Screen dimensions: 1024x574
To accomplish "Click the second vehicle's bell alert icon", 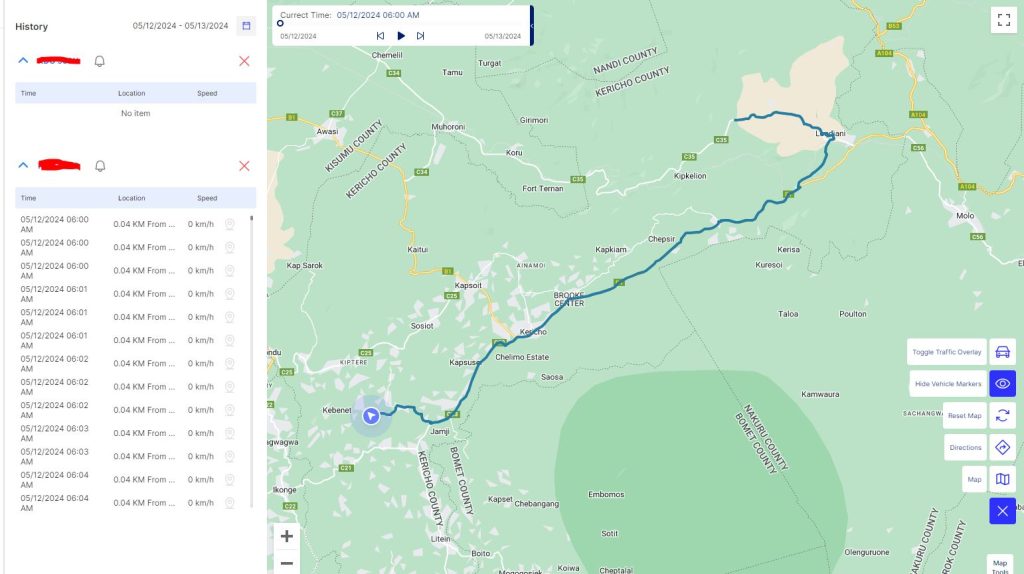I will click(100, 166).
